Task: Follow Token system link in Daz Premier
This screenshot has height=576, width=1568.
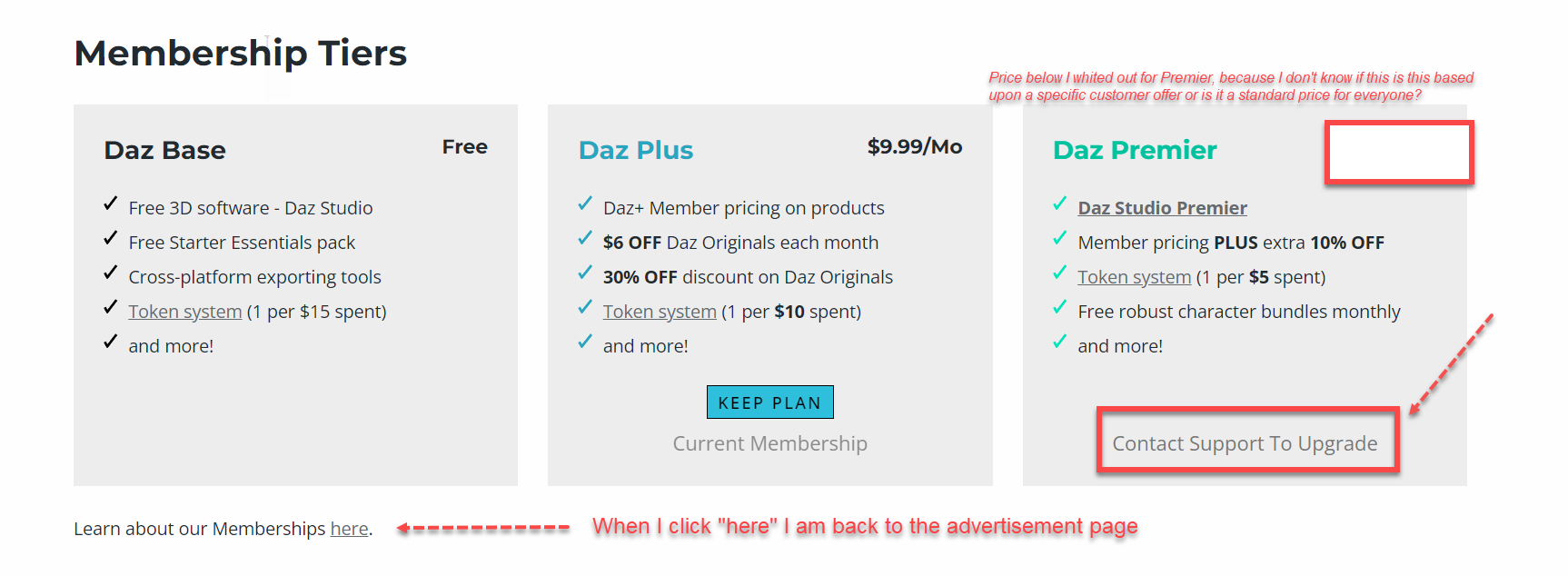Action: click(1134, 277)
